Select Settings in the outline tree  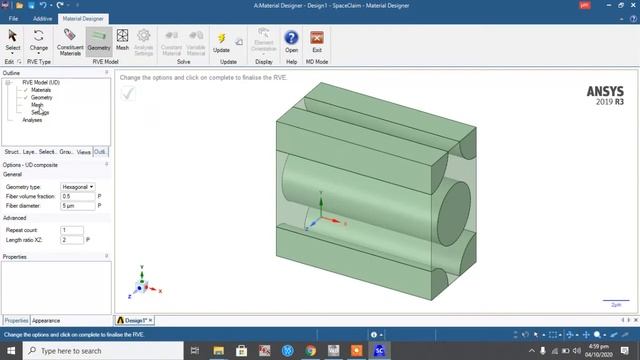[x=40, y=112]
